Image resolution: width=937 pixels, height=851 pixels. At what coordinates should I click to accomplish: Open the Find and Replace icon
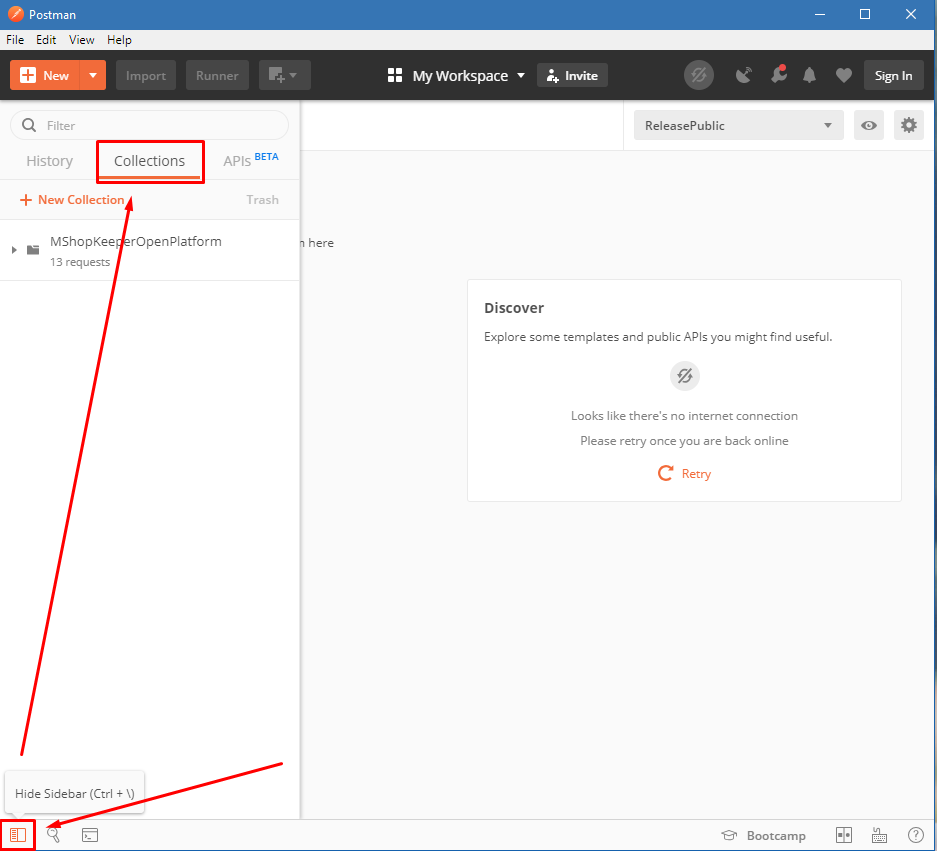(x=53, y=835)
